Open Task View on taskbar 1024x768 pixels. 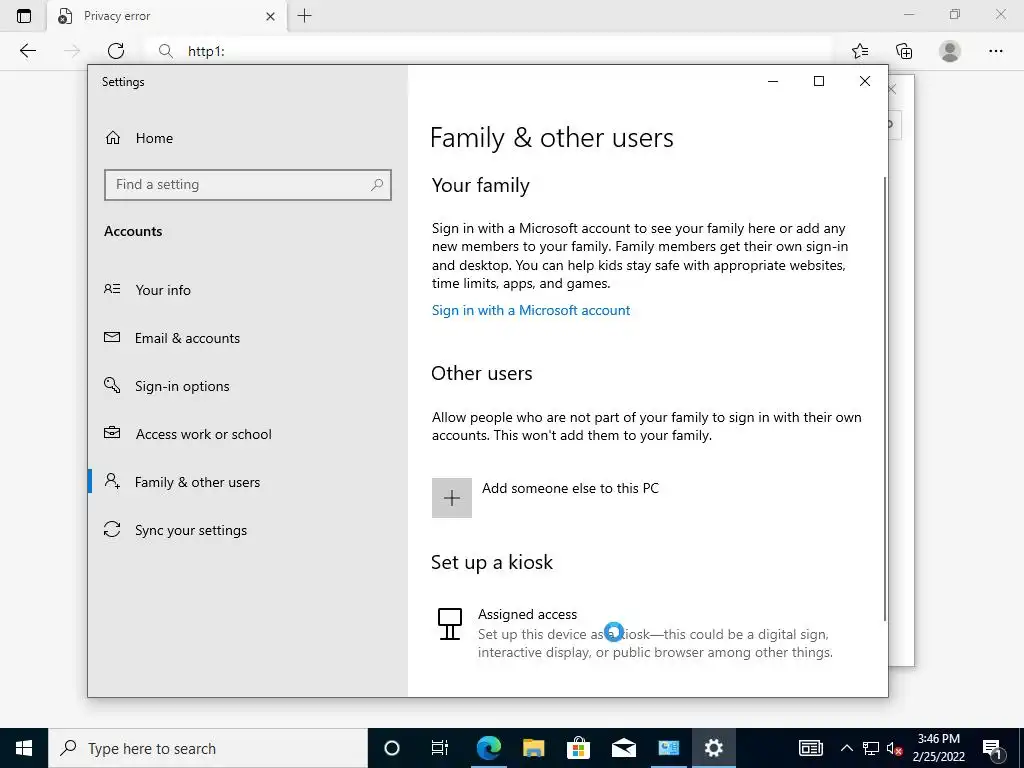coord(440,748)
